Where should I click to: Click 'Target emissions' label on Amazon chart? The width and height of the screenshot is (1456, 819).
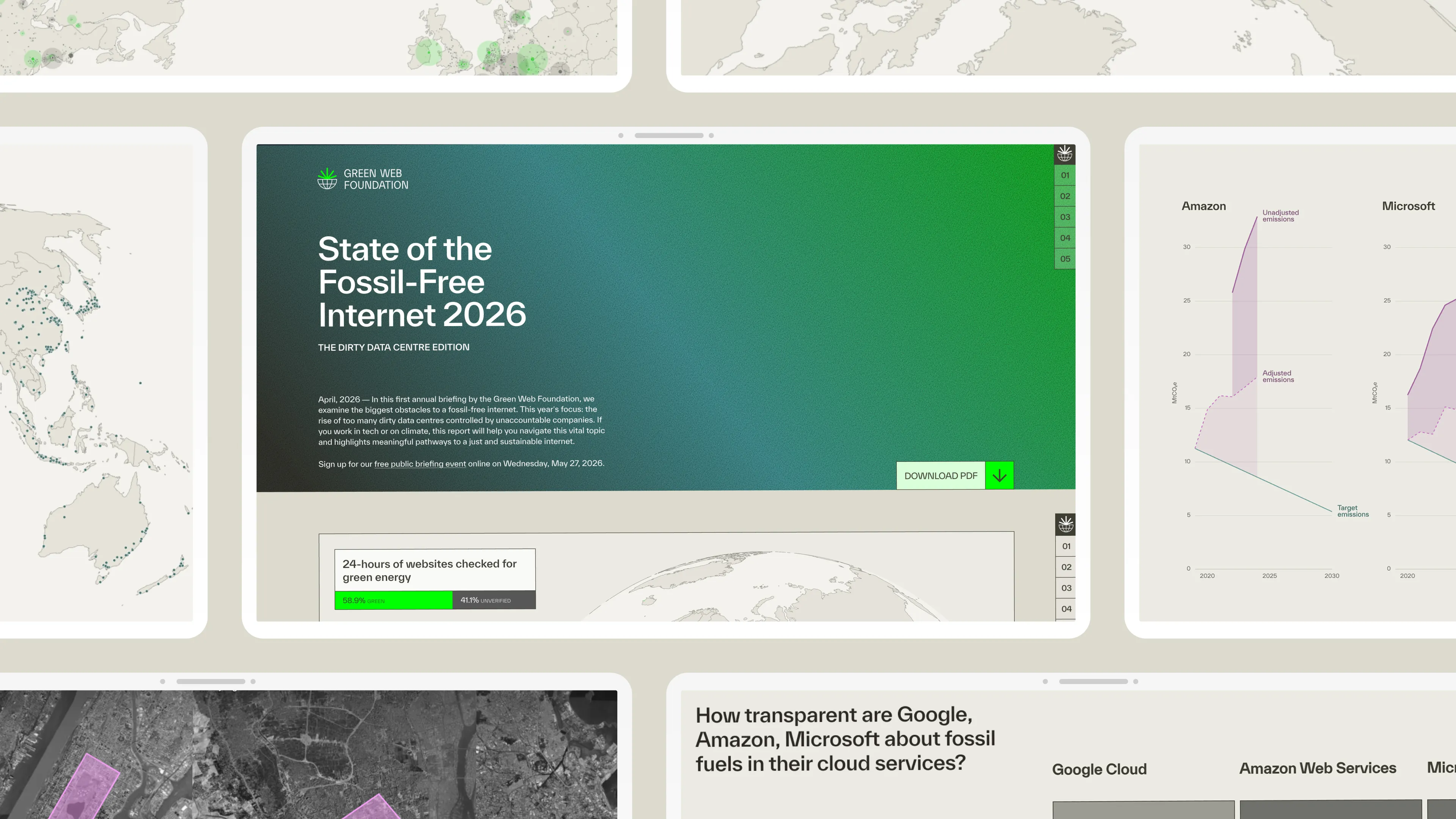point(1352,511)
